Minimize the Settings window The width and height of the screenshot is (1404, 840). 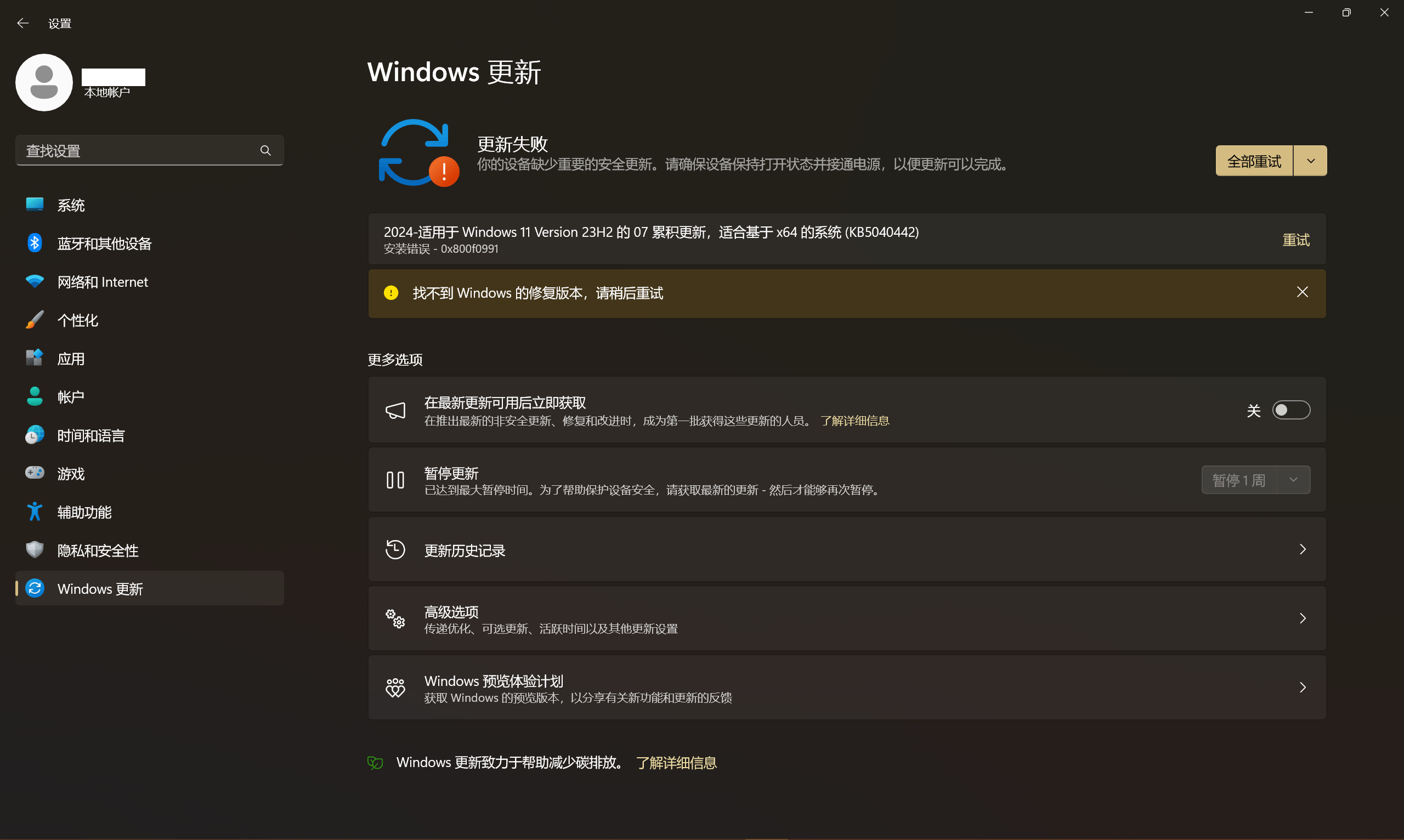click(x=1309, y=13)
